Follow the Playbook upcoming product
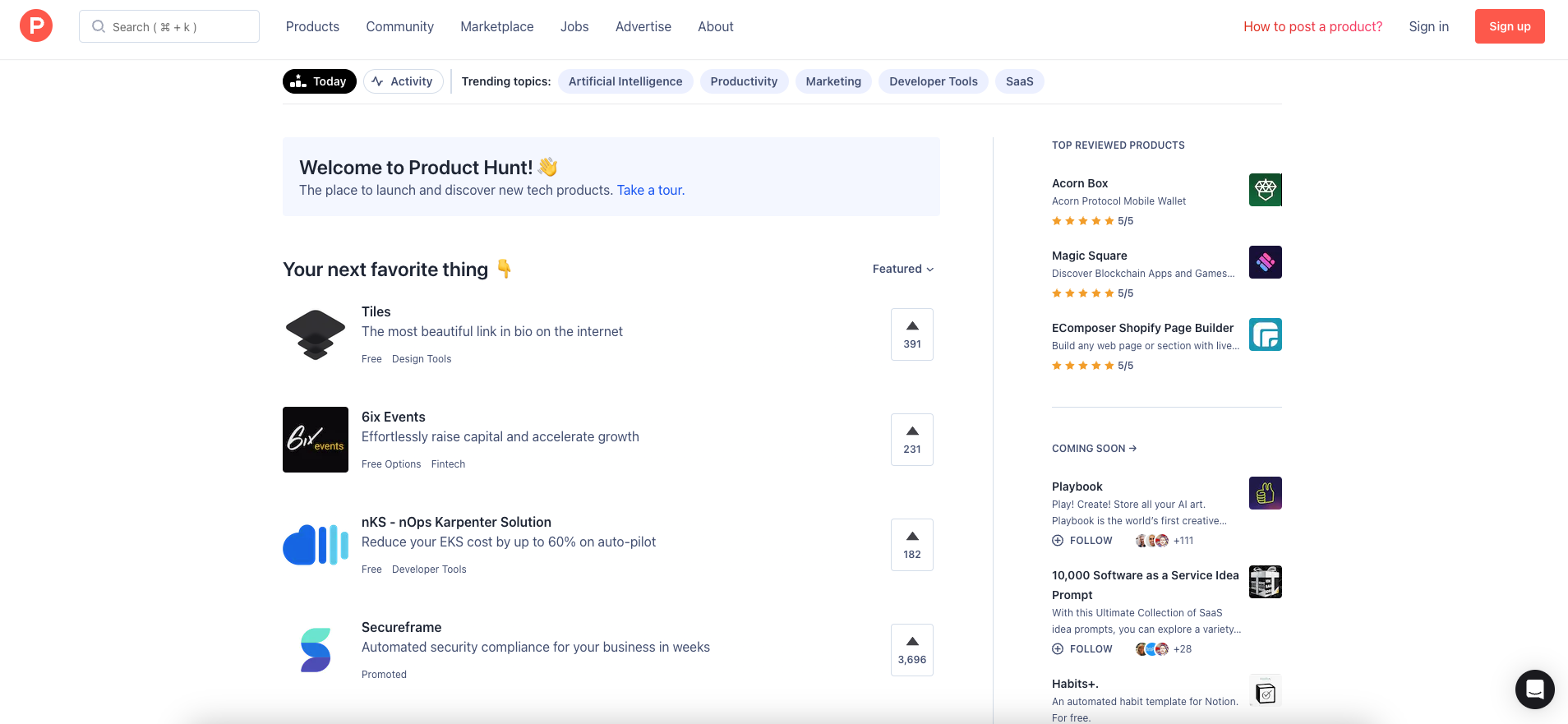The image size is (1568, 724). (1082, 541)
